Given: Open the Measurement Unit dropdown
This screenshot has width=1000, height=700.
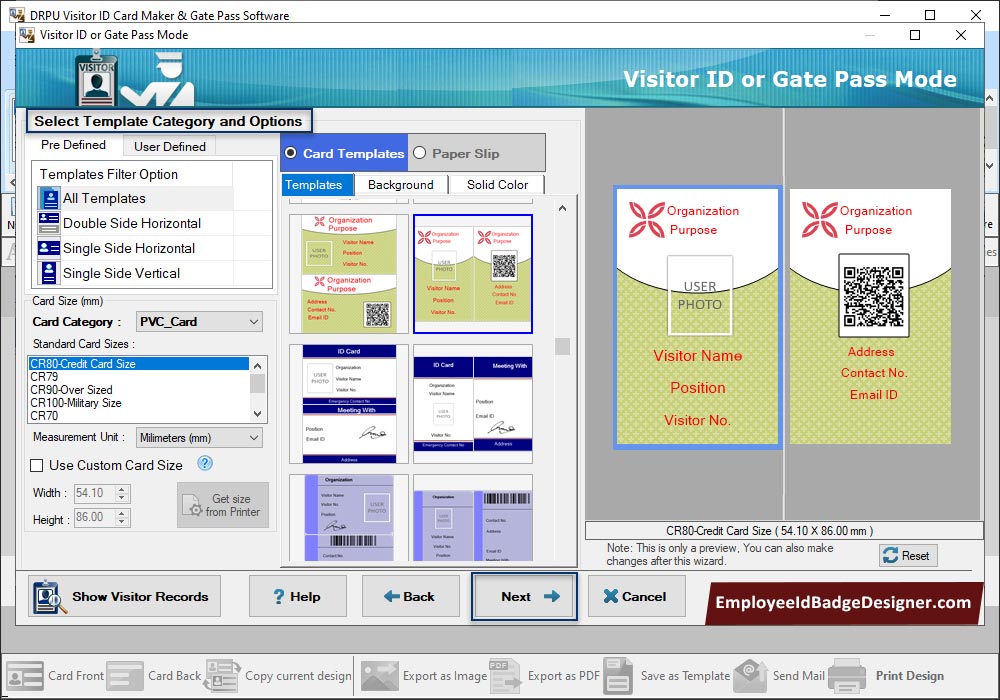Looking at the screenshot, I should pyautogui.click(x=199, y=438).
